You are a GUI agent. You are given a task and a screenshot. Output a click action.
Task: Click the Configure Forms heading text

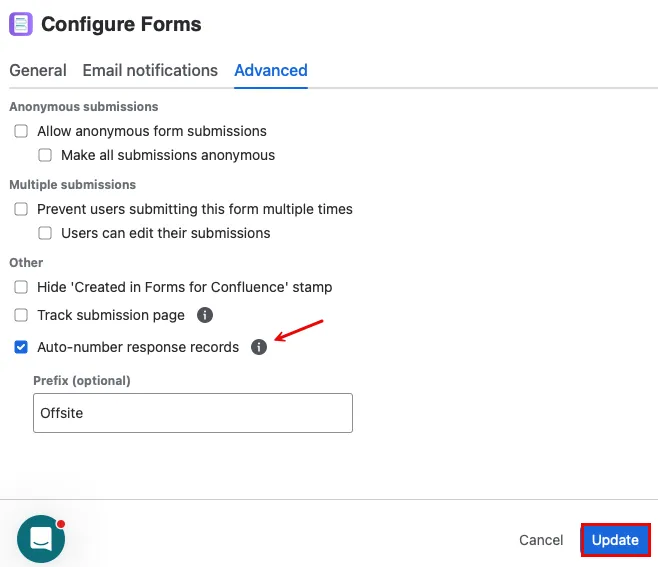(121, 24)
